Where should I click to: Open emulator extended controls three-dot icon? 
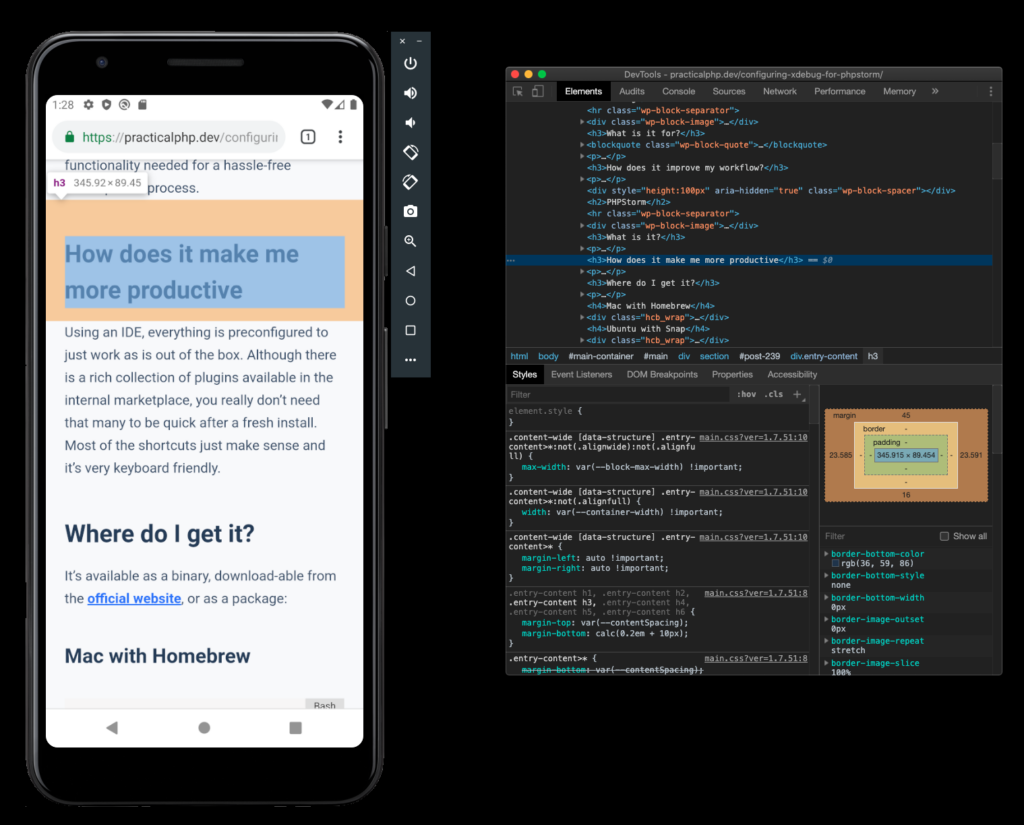(410, 360)
